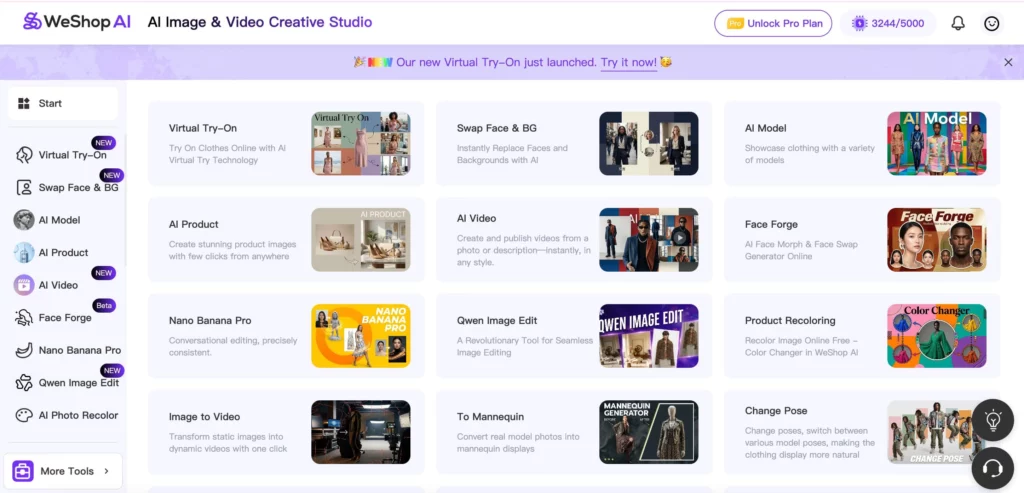1024x493 pixels.
Task: Select Swap Face & BG label in sidebar
Action: (78, 188)
